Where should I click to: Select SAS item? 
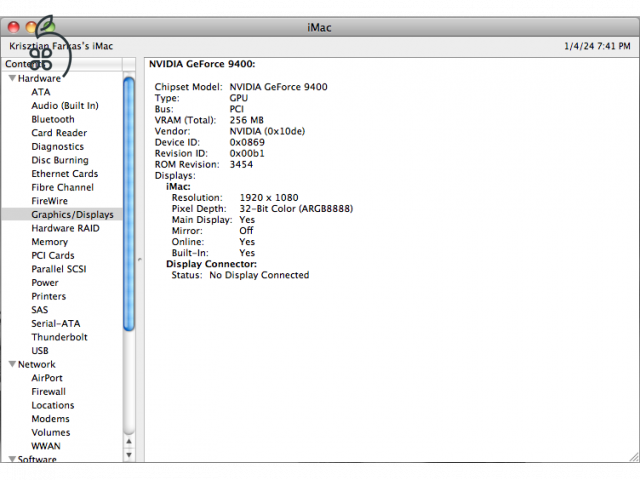click(x=40, y=310)
